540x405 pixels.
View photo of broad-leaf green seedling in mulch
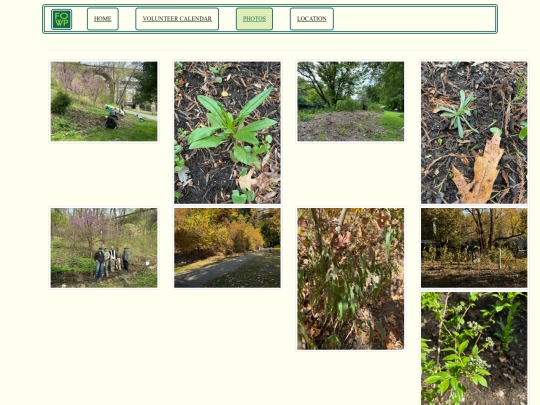(x=227, y=133)
